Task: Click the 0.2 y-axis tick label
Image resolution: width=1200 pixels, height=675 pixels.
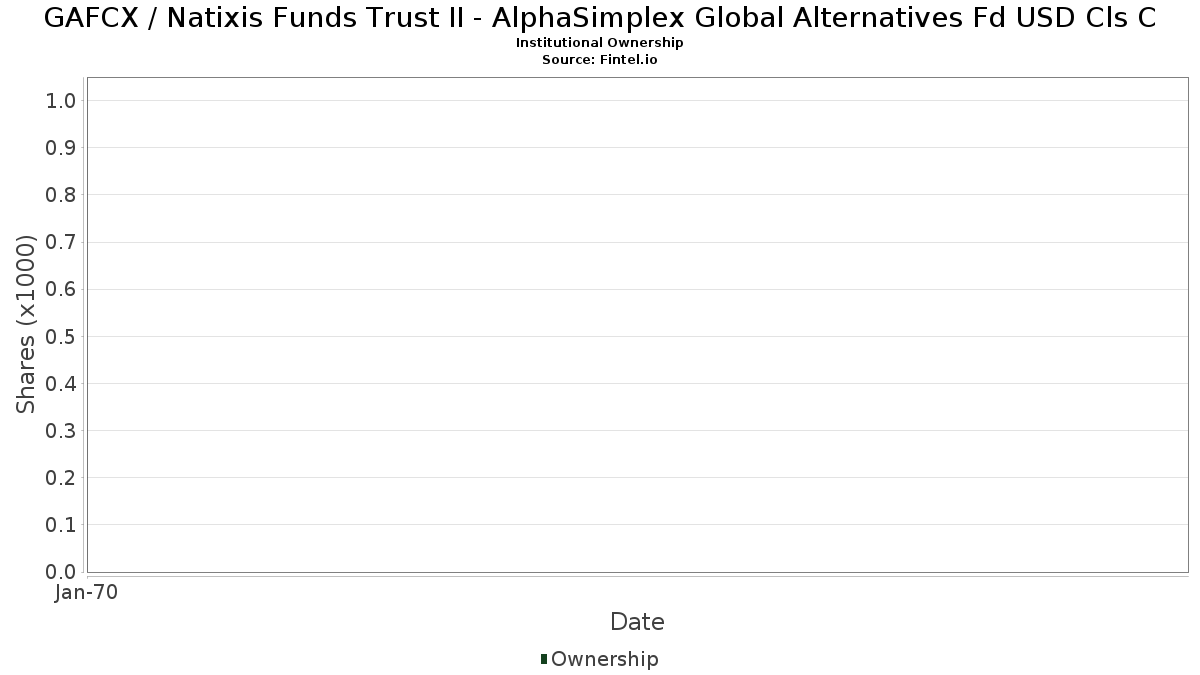Action: point(61,478)
